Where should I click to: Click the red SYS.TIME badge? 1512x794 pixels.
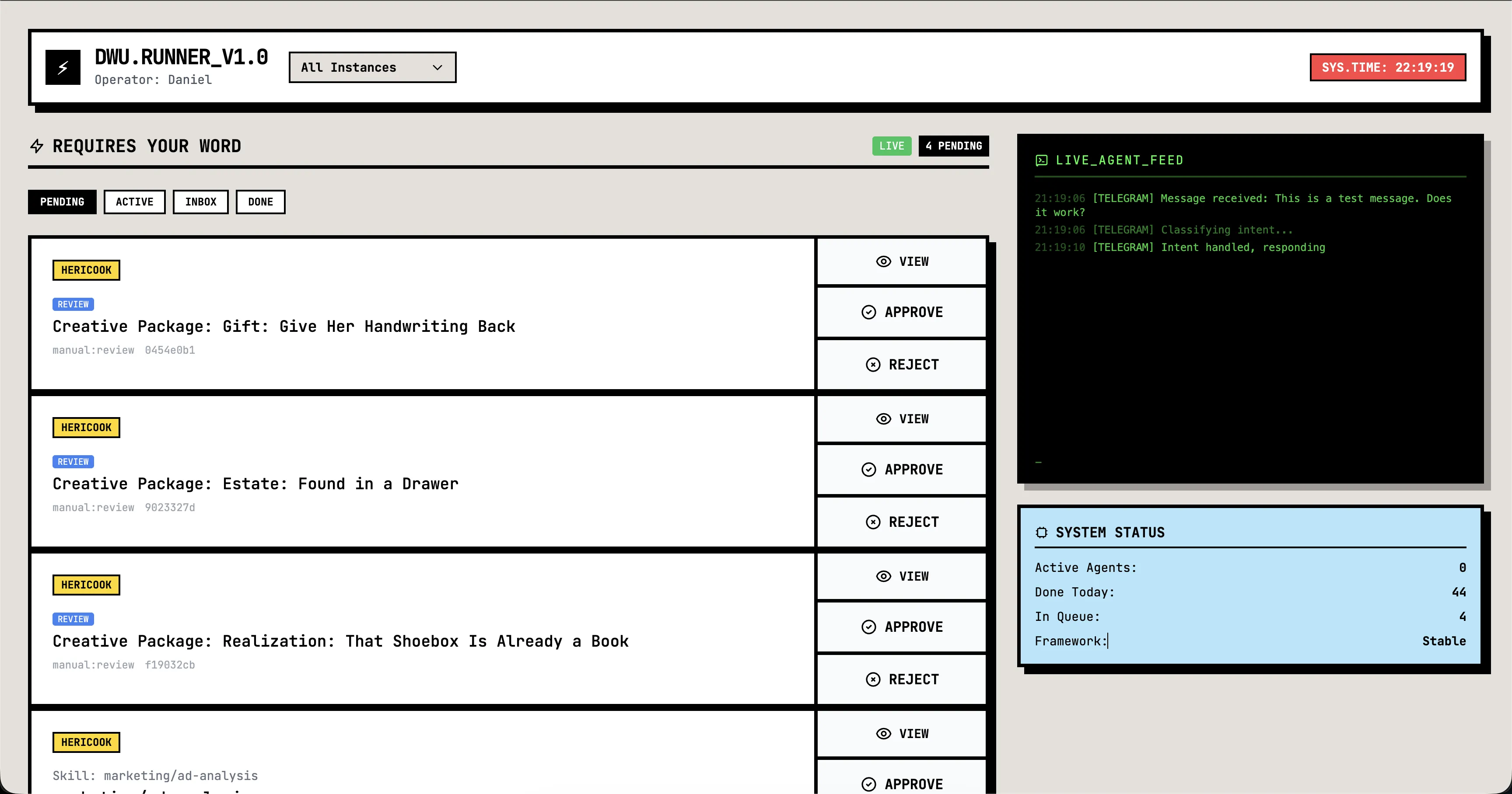pos(1388,67)
